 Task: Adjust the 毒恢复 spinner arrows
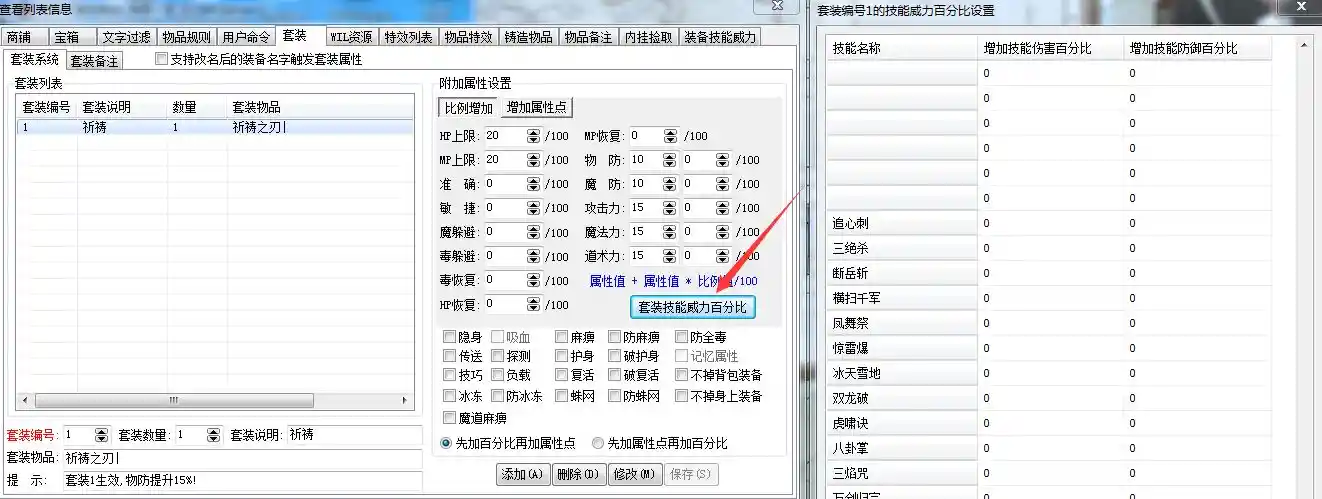(533, 281)
